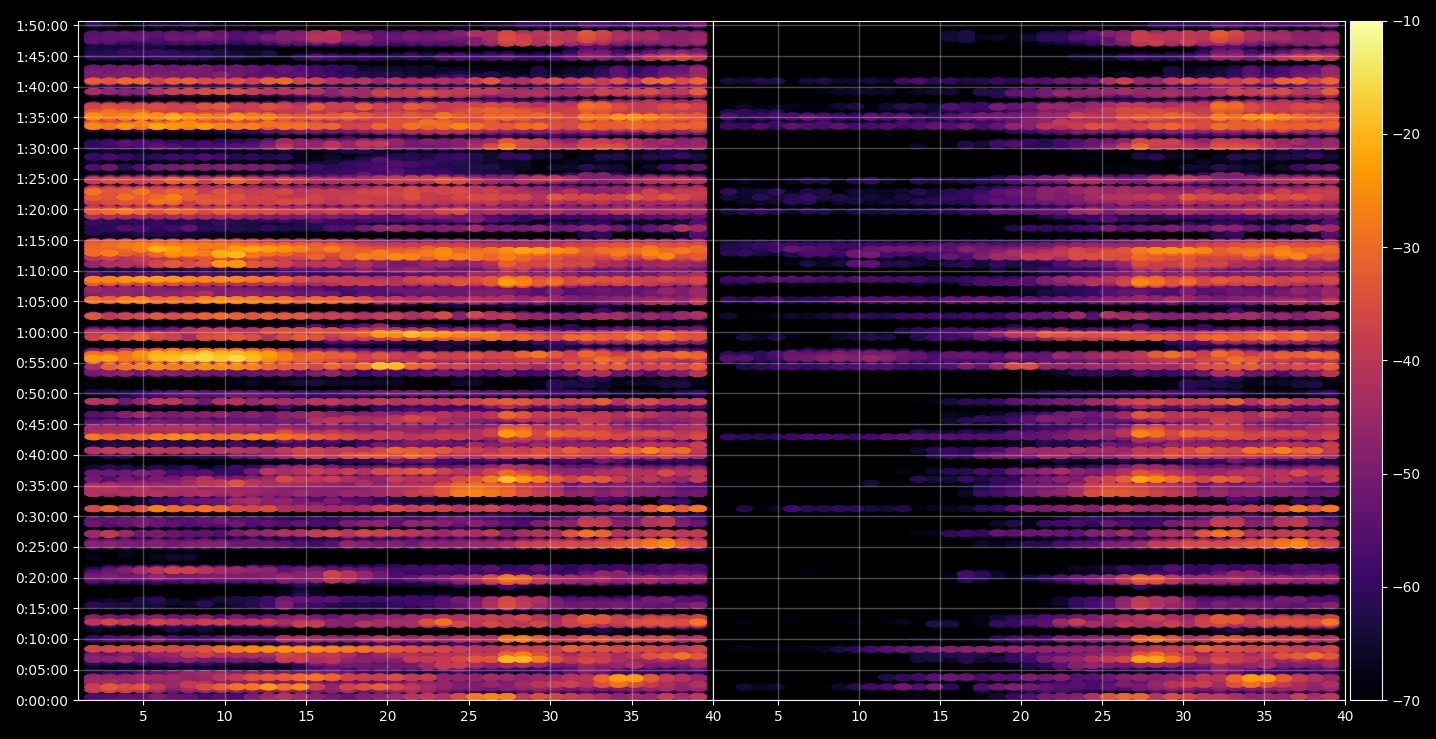
Task: Click the 1:35:00 time axis label
Action: coord(43,118)
